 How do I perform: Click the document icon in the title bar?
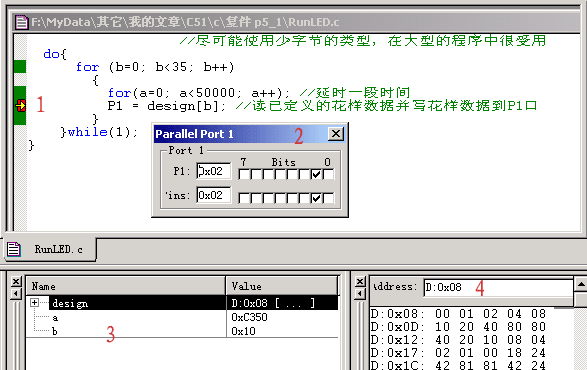pyautogui.click(x=21, y=22)
